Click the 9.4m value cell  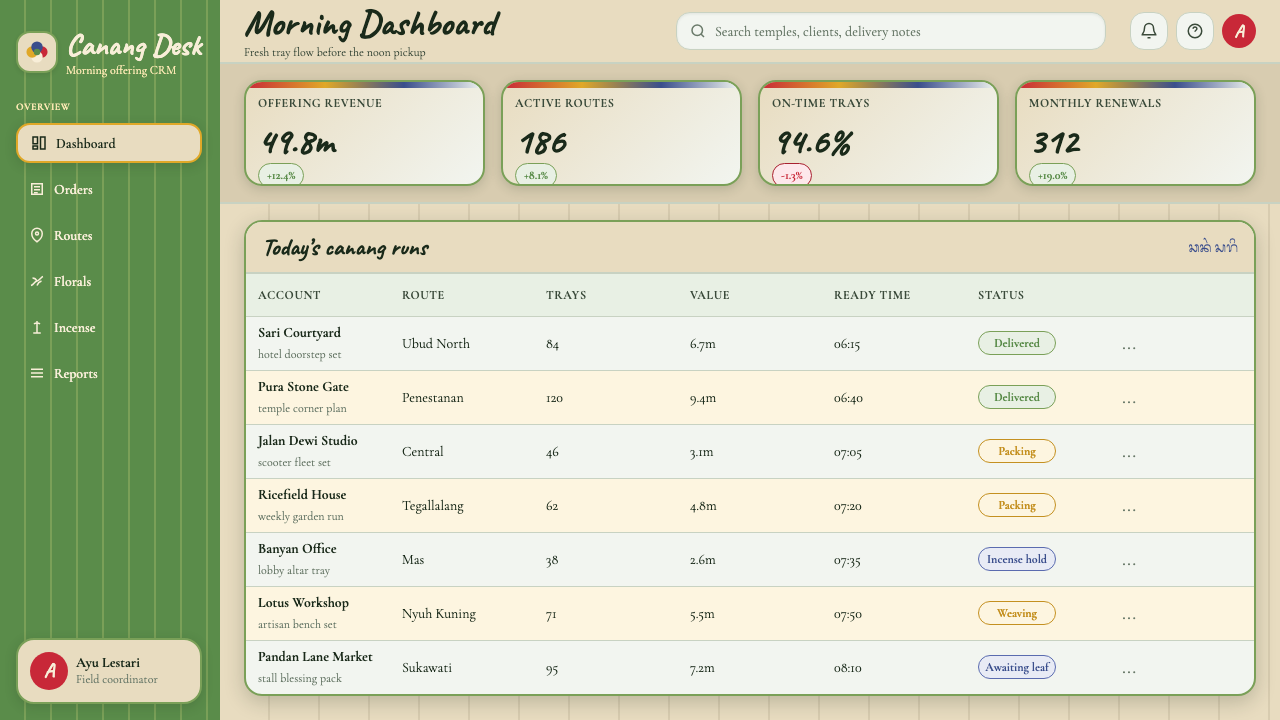click(x=703, y=398)
